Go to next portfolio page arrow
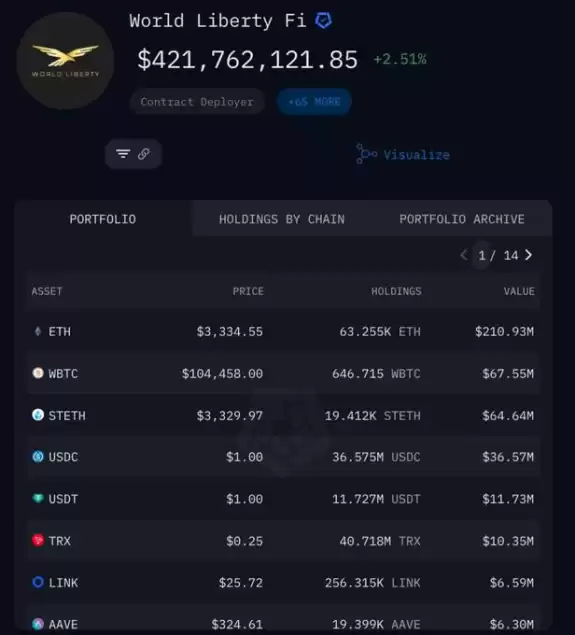 point(528,255)
